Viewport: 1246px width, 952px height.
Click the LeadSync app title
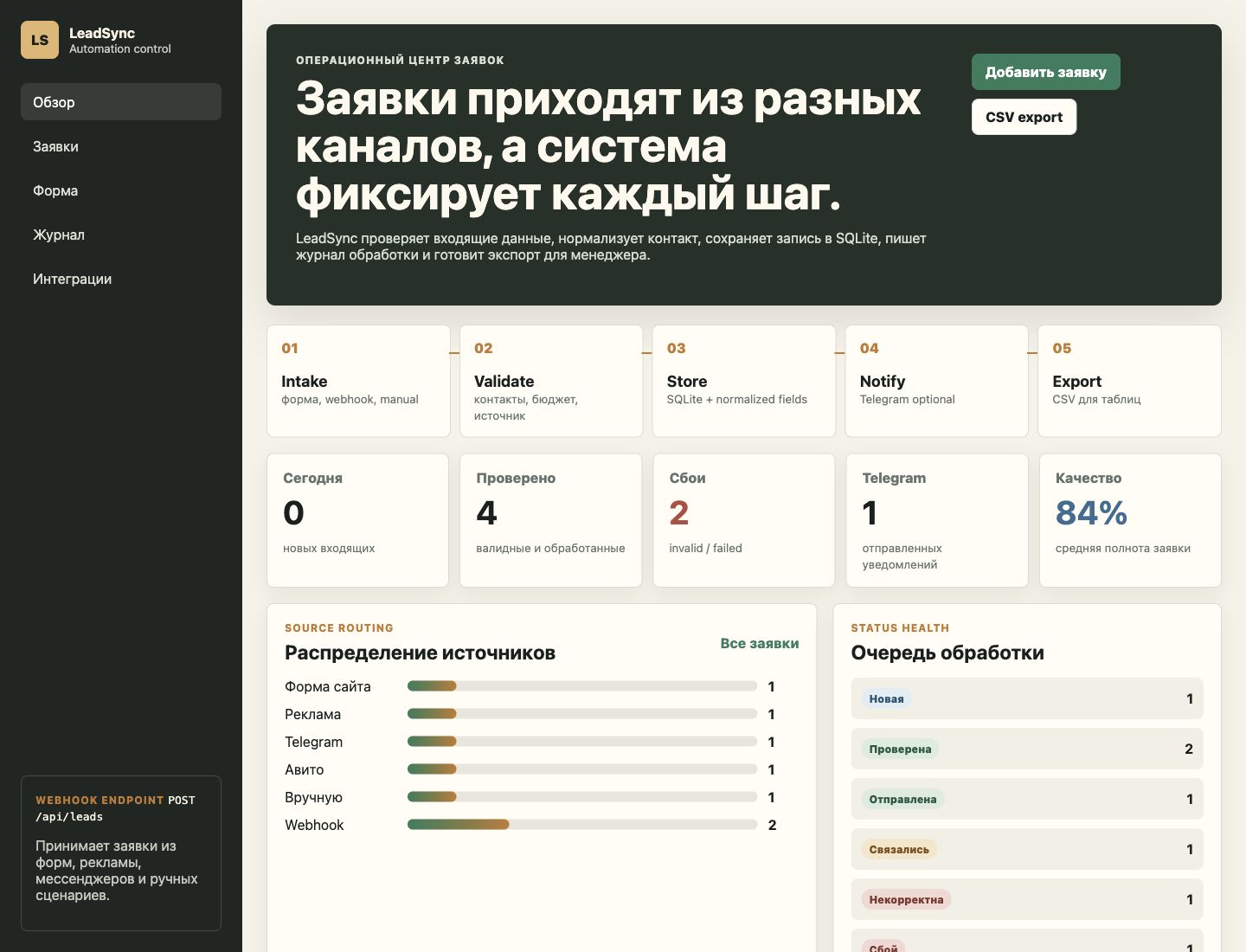[x=102, y=33]
